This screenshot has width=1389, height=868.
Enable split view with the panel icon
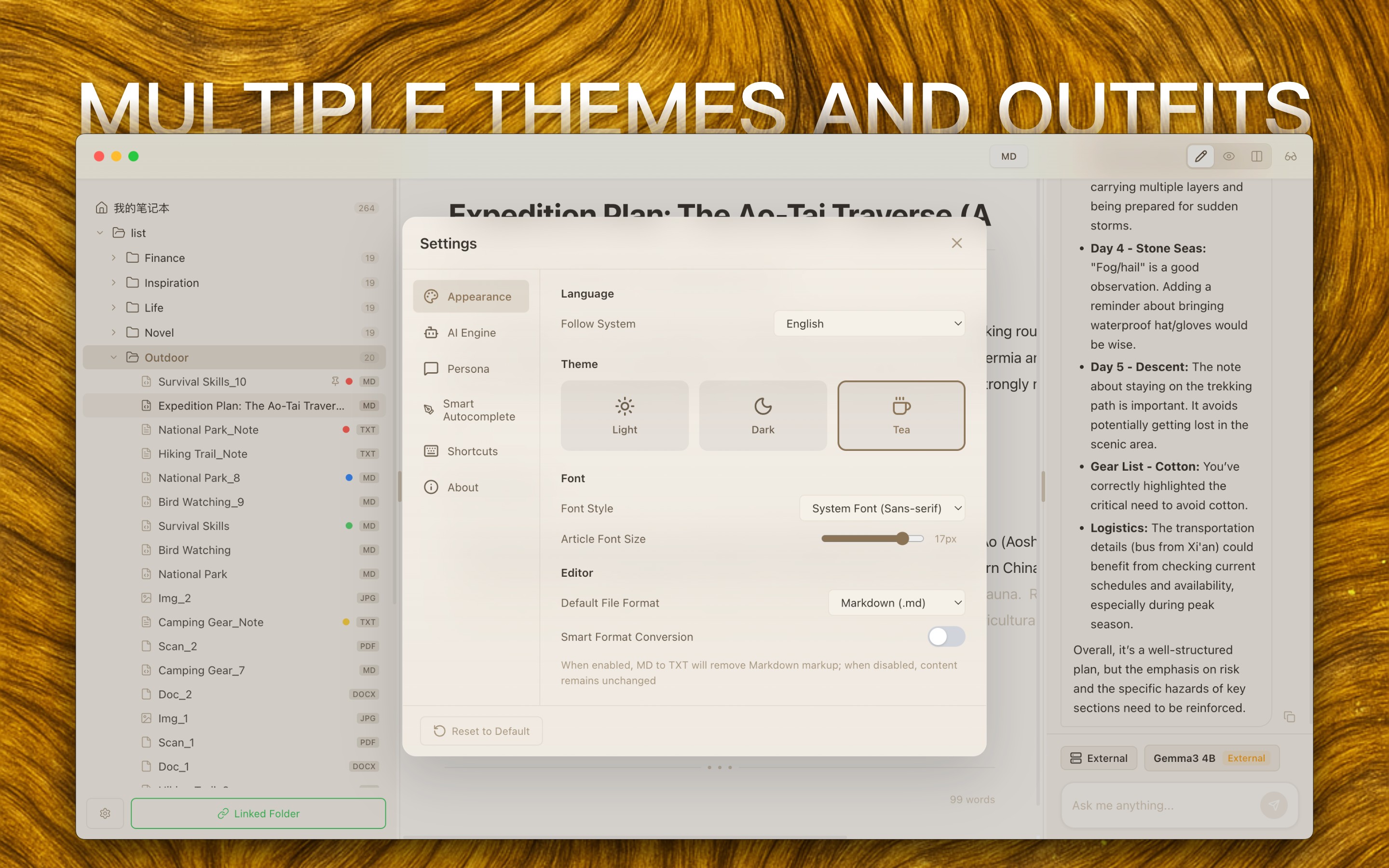tap(1257, 156)
